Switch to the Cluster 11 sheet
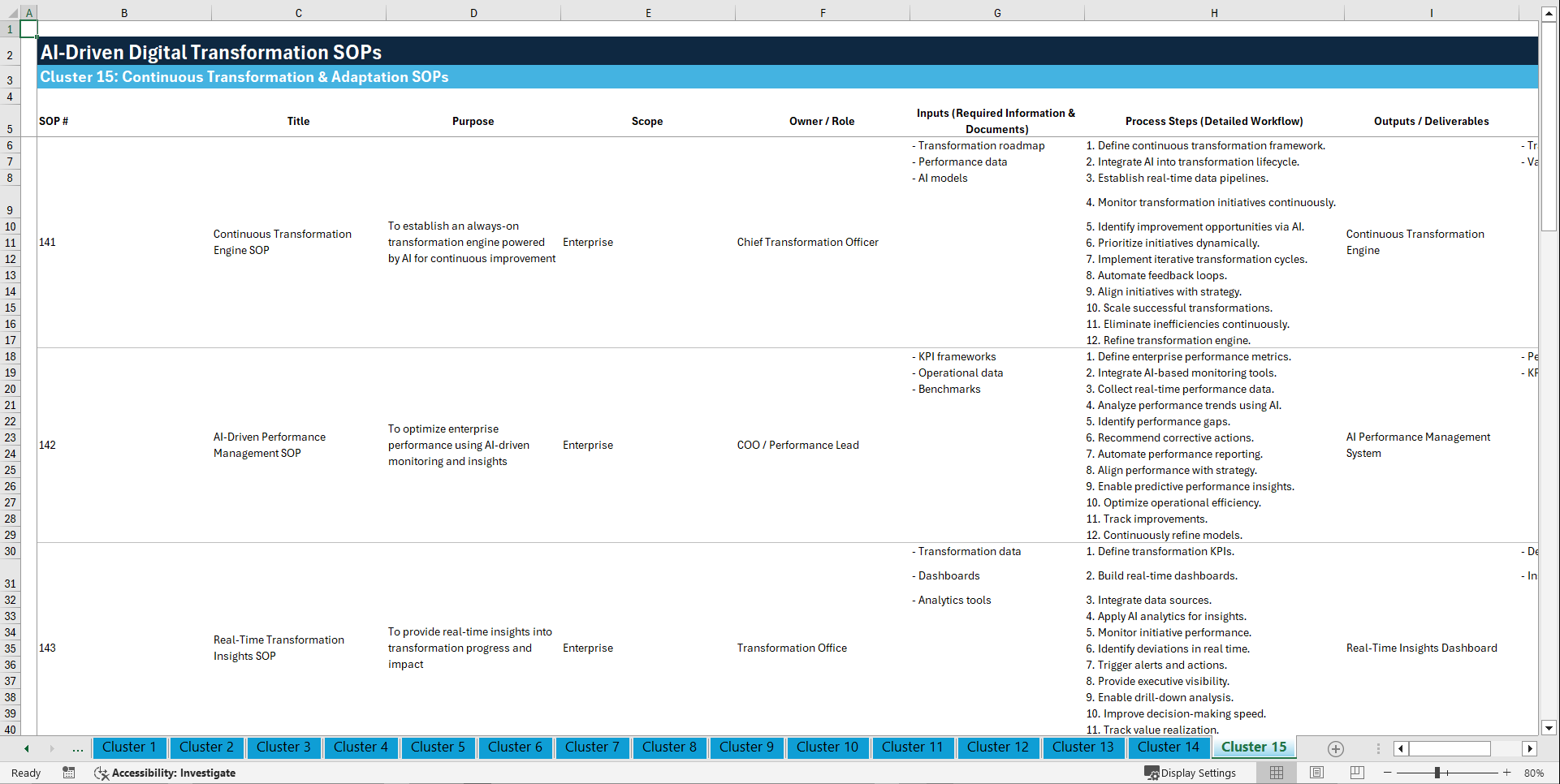The height and width of the screenshot is (784, 1560). click(913, 747)
